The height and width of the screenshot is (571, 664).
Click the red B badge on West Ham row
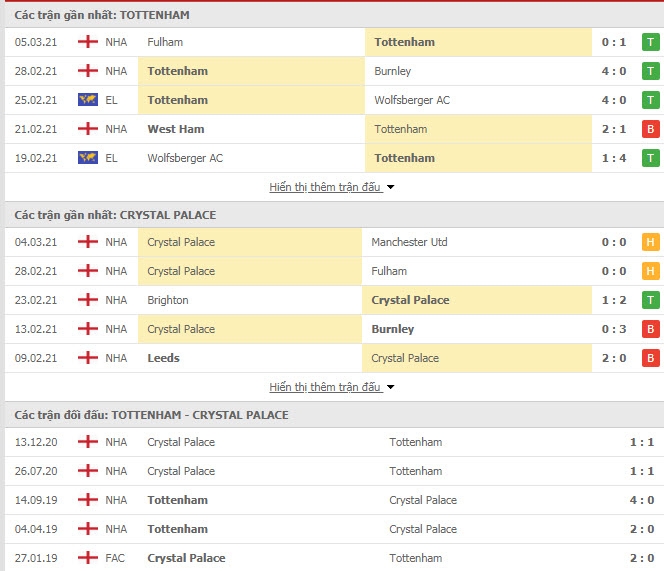[650, 129]
